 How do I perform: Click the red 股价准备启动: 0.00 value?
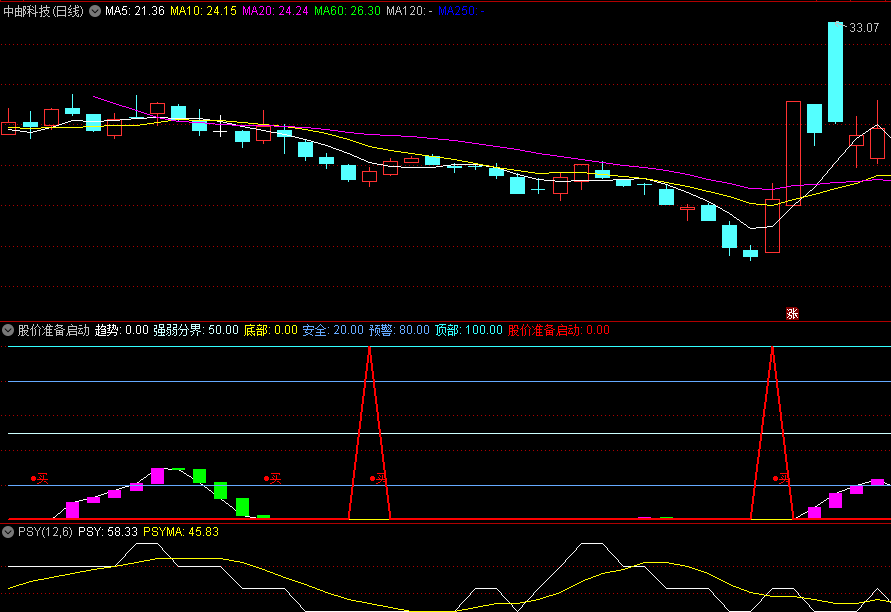point(559,330)
